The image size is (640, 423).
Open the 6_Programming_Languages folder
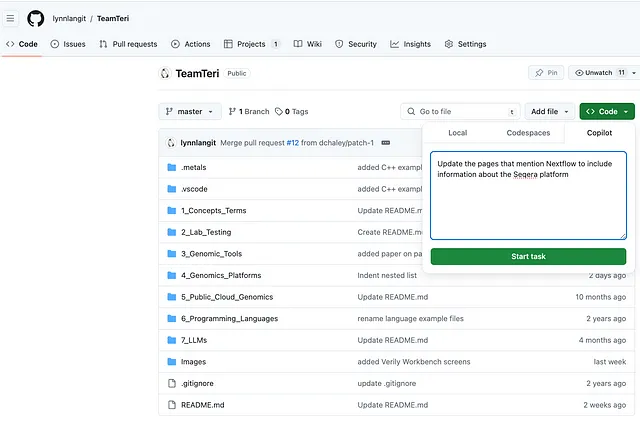tap(229, 319)
